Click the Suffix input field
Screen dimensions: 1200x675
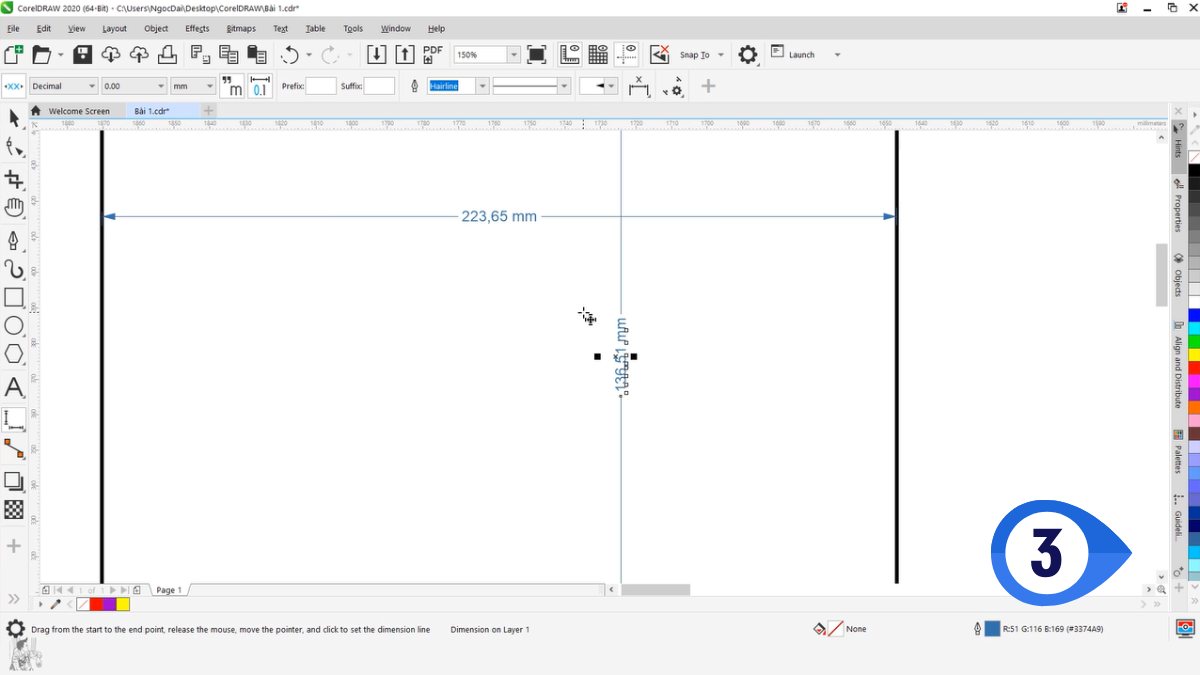pyautogui.click(x=380, y=86)
